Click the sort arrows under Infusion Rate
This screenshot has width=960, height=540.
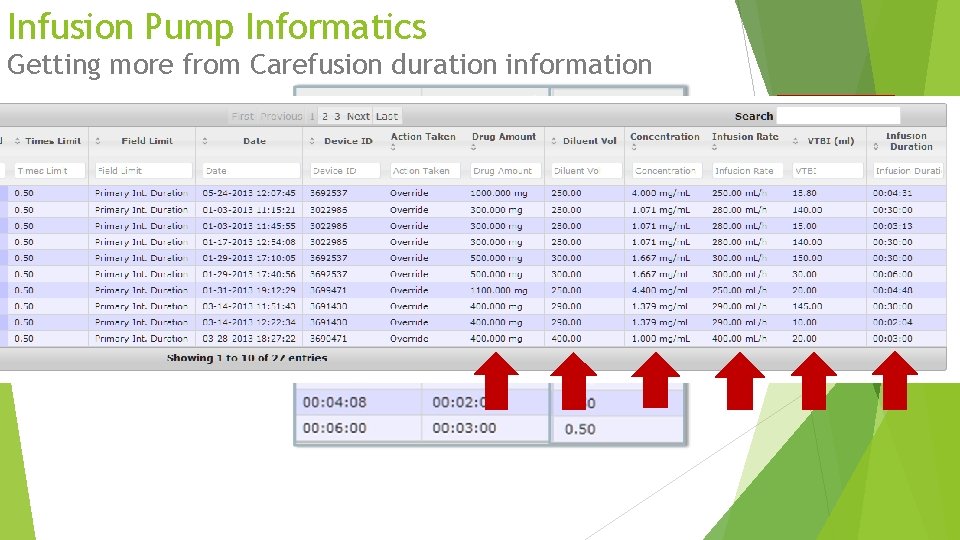click(x=714, y=147)
